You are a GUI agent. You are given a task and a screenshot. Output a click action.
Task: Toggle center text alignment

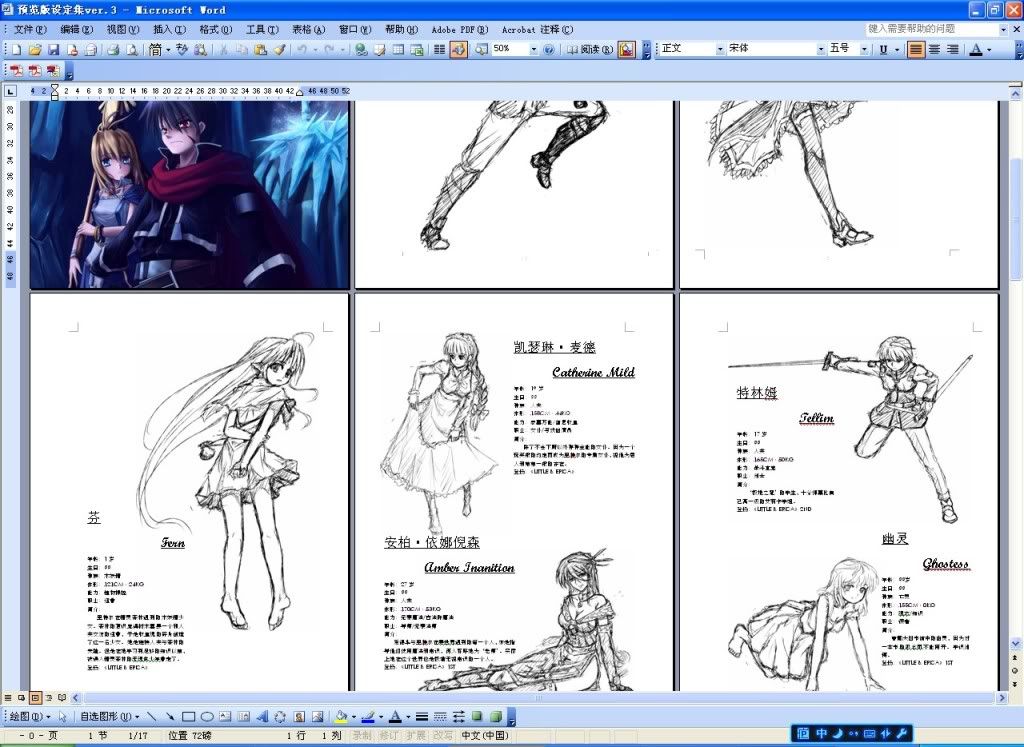[x=934, y=50]
